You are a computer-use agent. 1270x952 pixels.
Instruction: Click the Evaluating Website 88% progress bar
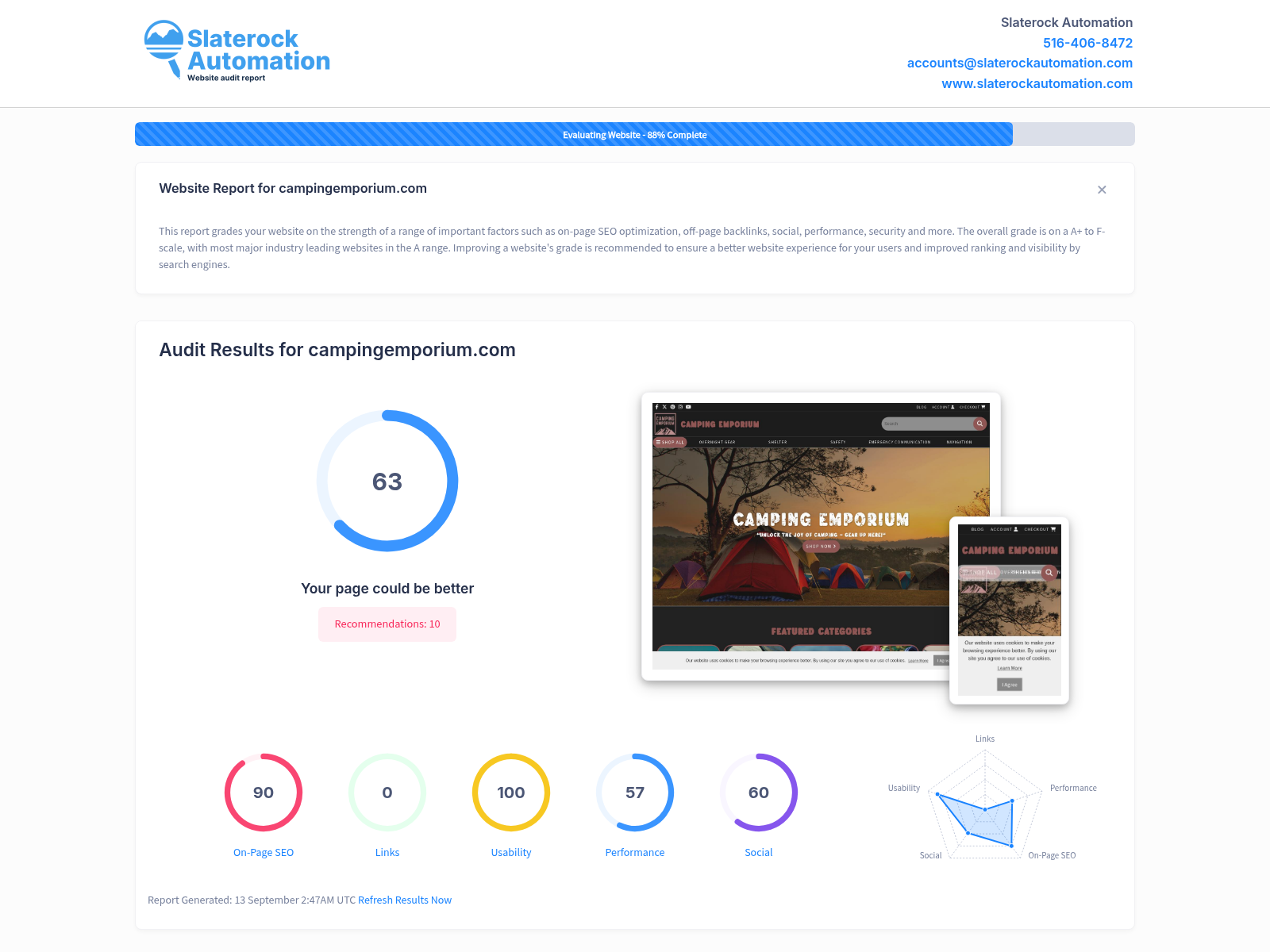pyautogui.click(x=635, y=134)
